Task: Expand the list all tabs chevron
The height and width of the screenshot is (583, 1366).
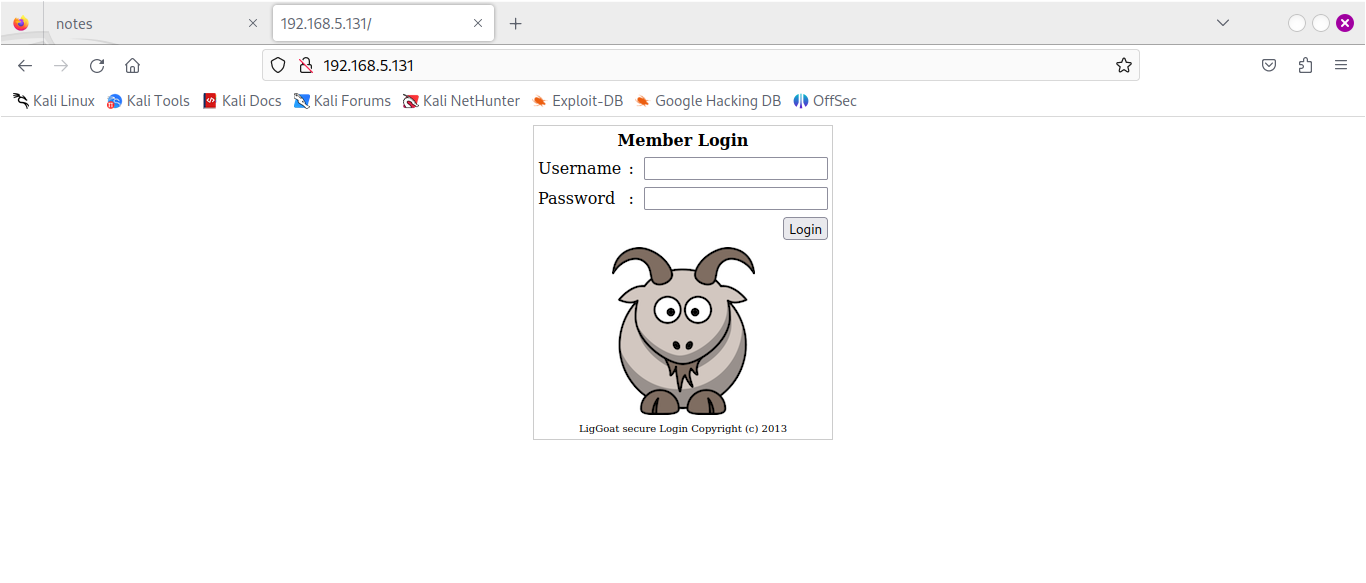Action: (1222, 23)
